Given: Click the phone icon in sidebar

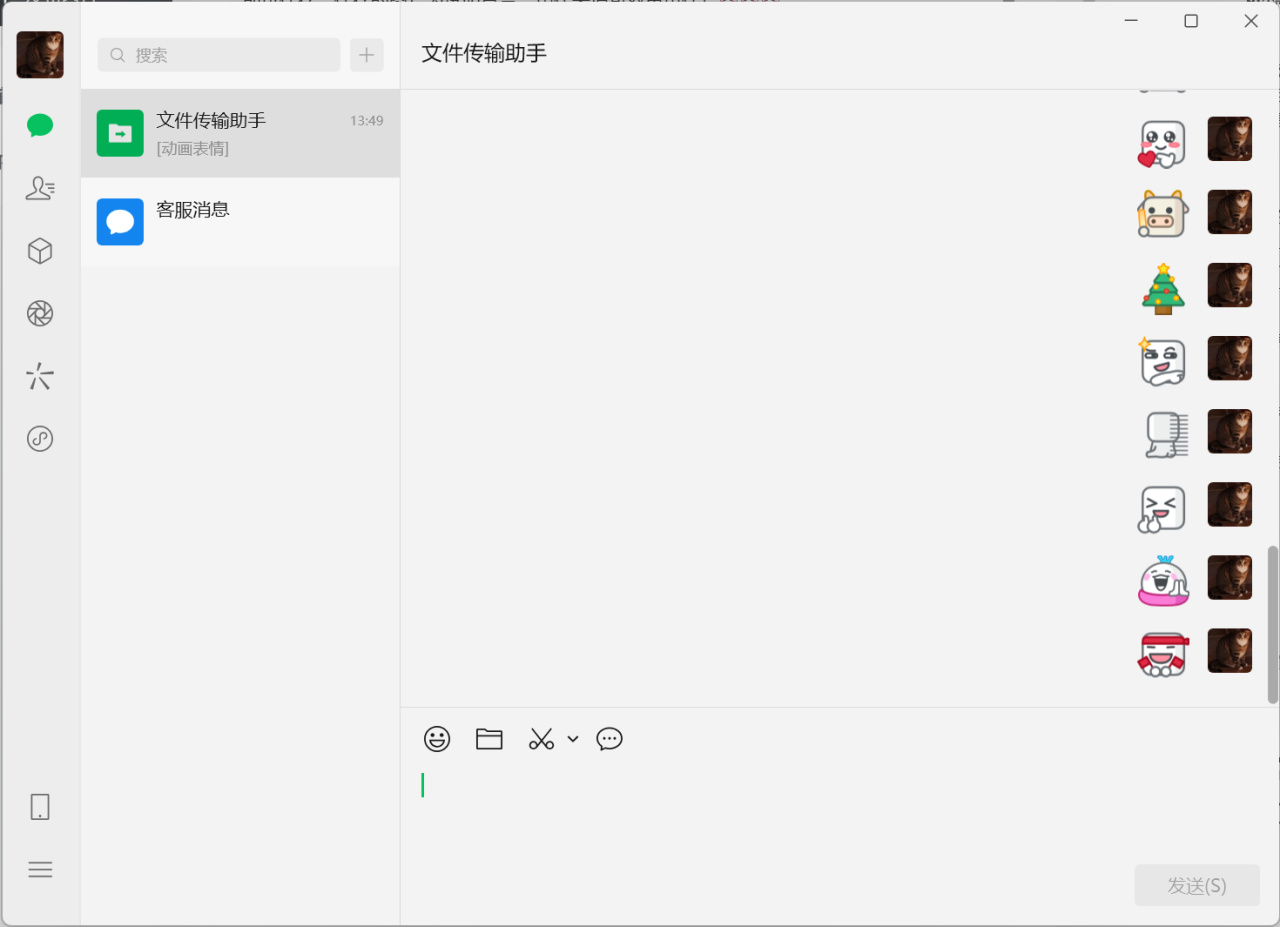Looking at the screenshot, I should tap(40, 807).
